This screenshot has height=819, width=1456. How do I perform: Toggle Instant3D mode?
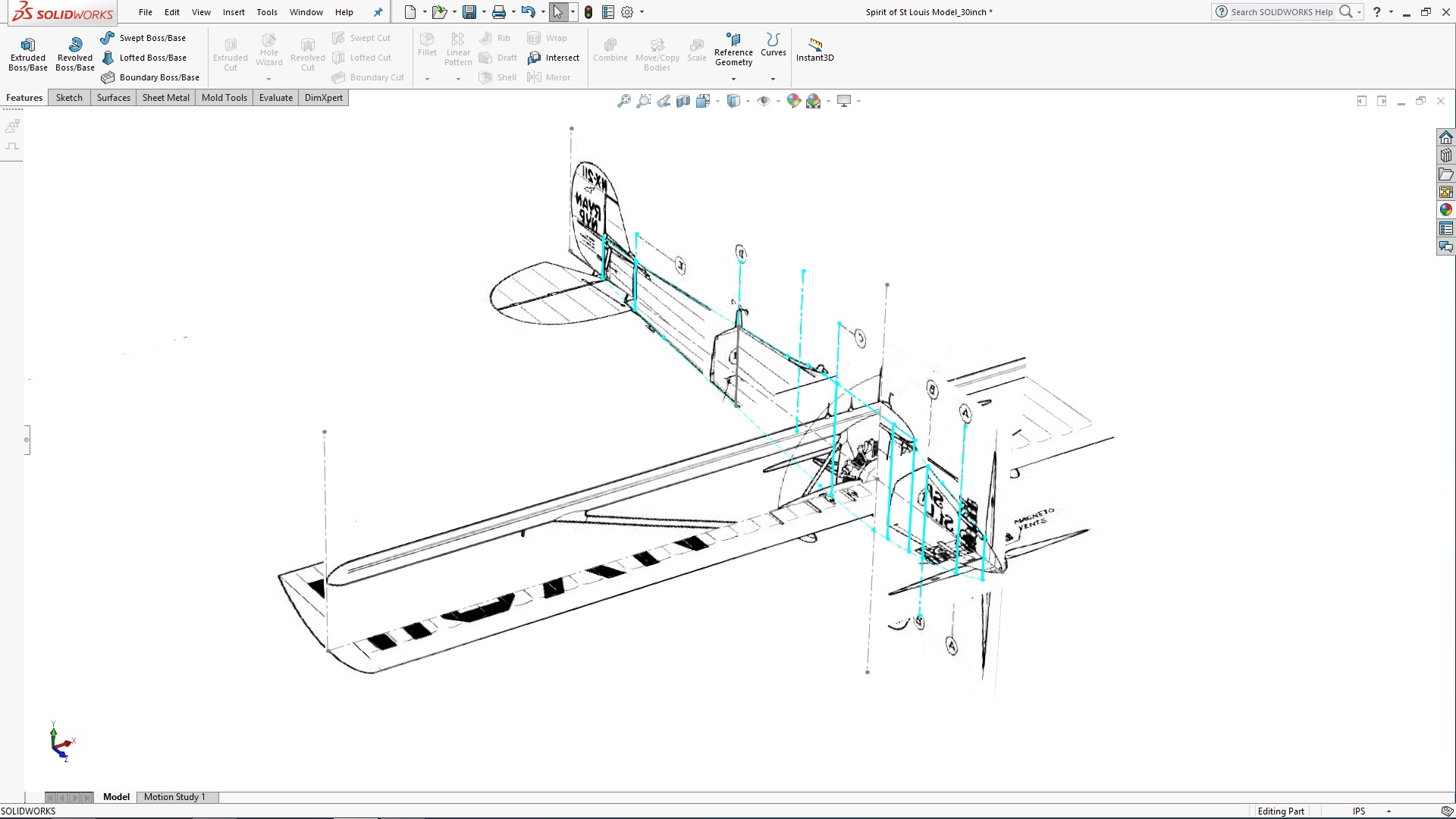tap(814, 48)
